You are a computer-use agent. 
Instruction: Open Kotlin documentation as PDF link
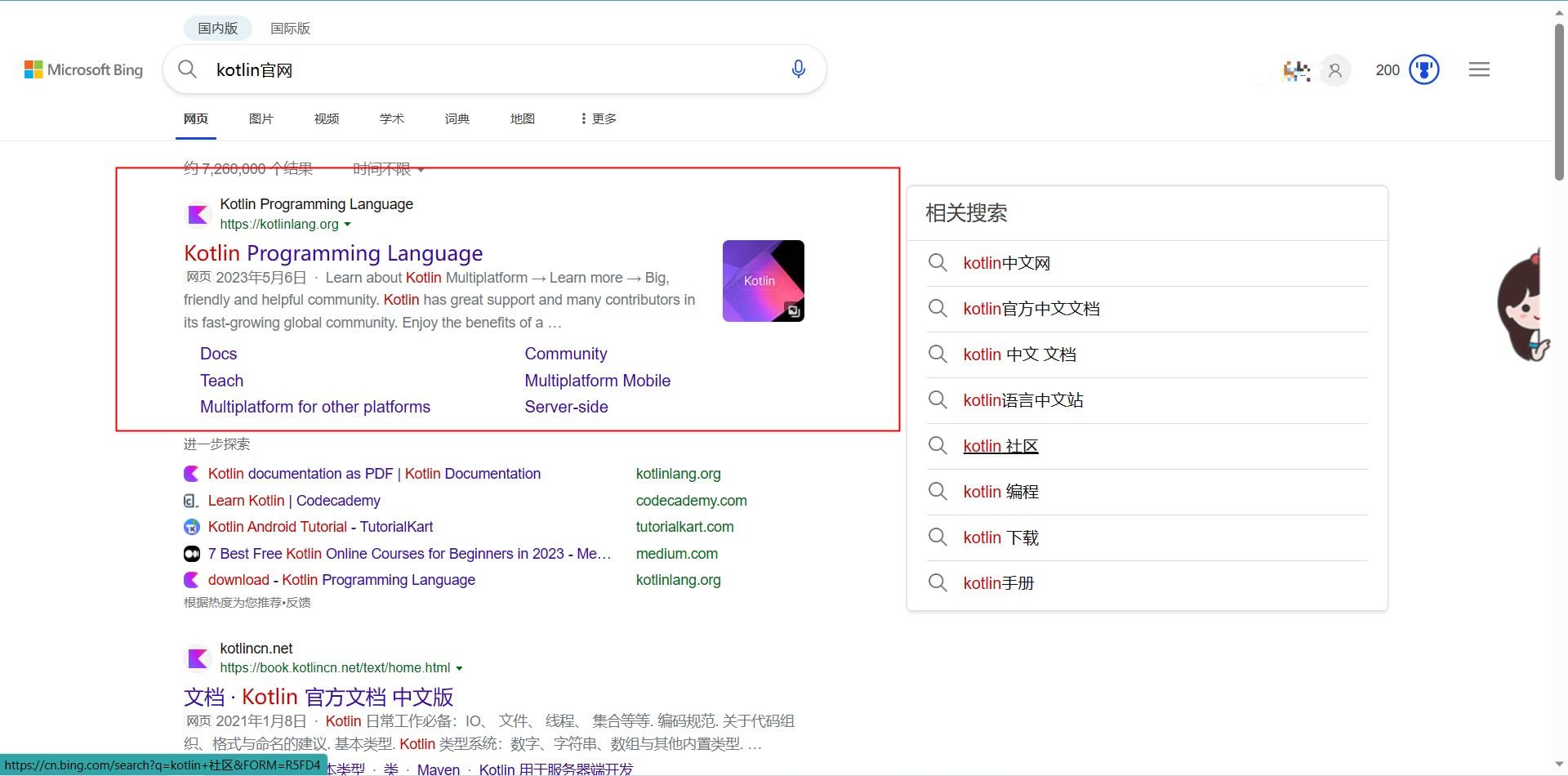(x=374, y=474)
